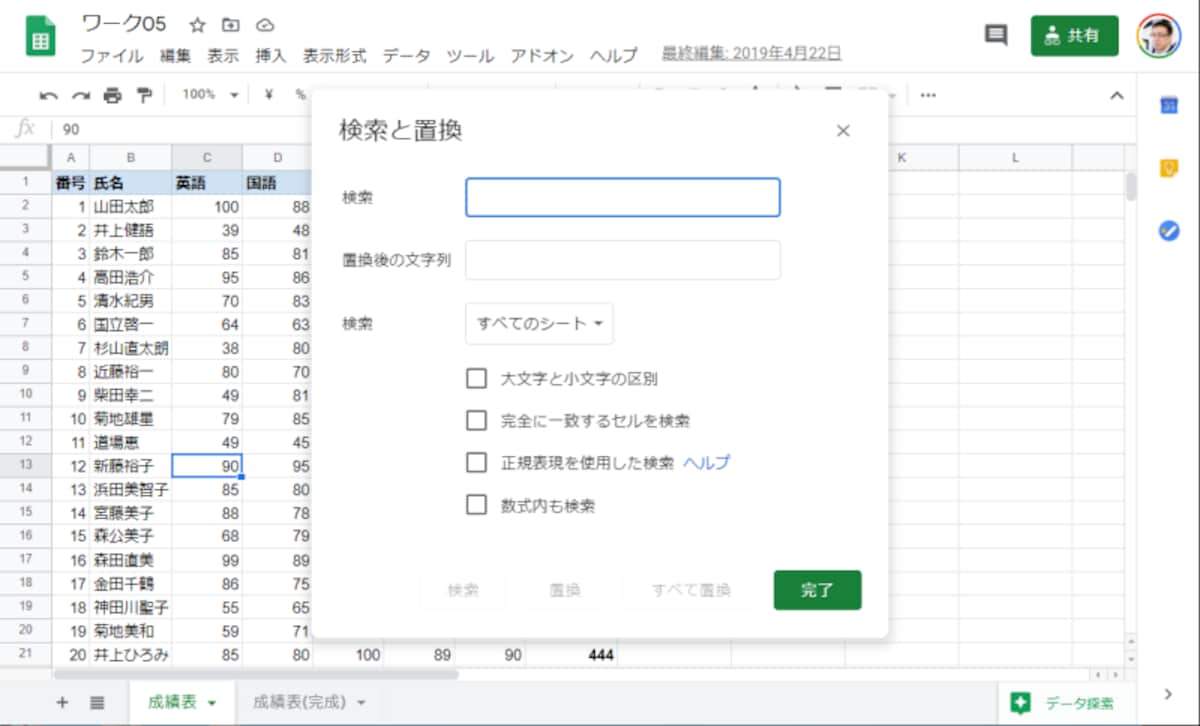Add a new sheet with plus icon
This screenshot has width=1200, height=726.
pos(62,702)
